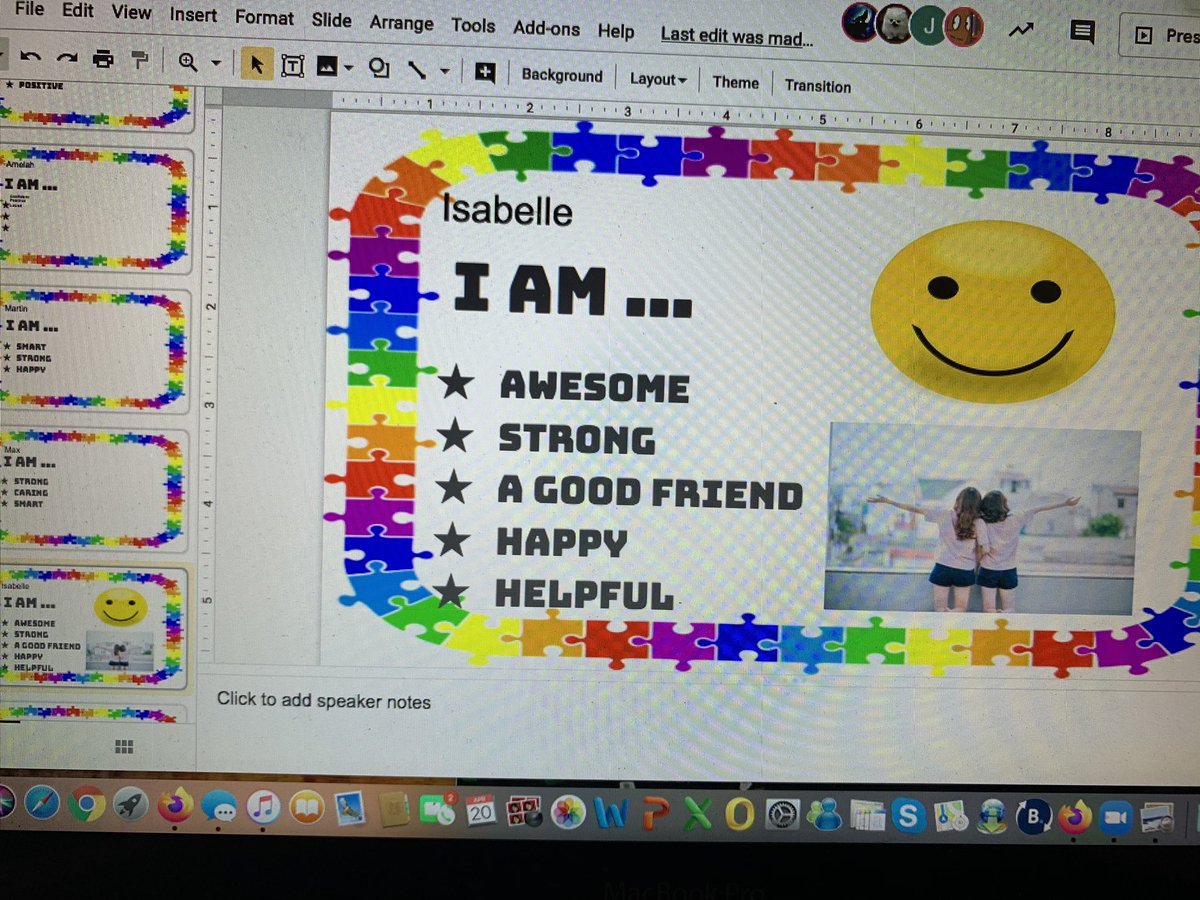Click the Redo arrow in the toolbar
1200x900 pixels.
click(65, 60)
